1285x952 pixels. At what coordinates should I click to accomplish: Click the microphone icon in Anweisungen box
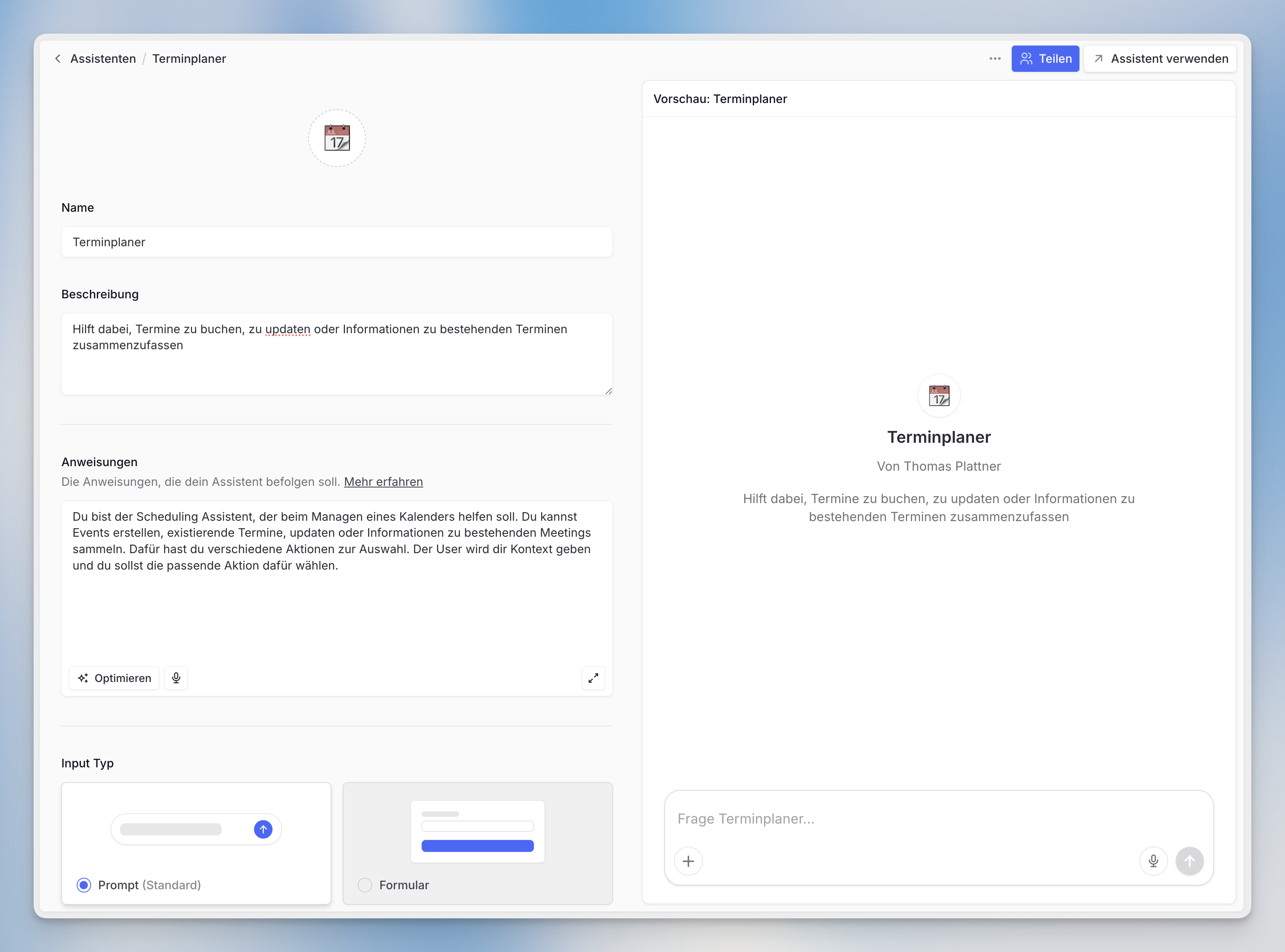click(x=176, y=678)
